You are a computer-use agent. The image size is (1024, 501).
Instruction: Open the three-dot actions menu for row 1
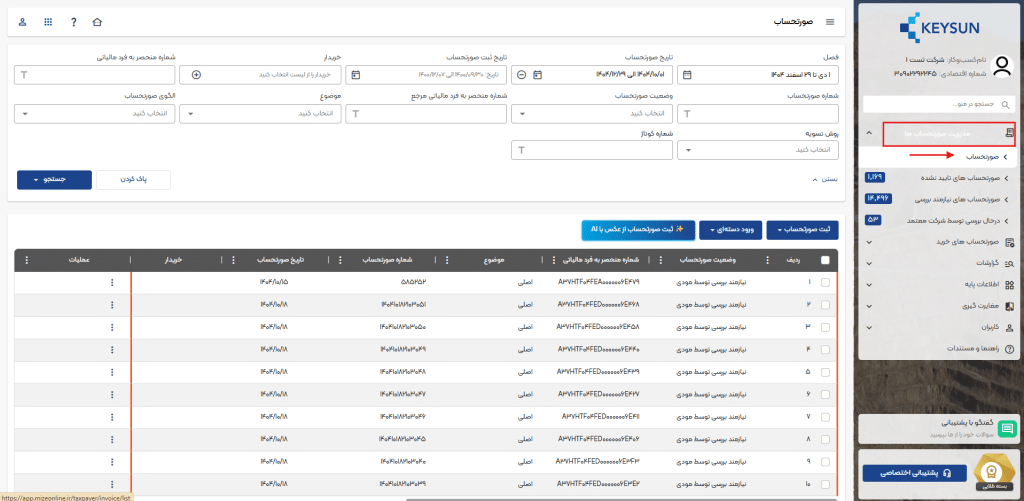[112, 282]
